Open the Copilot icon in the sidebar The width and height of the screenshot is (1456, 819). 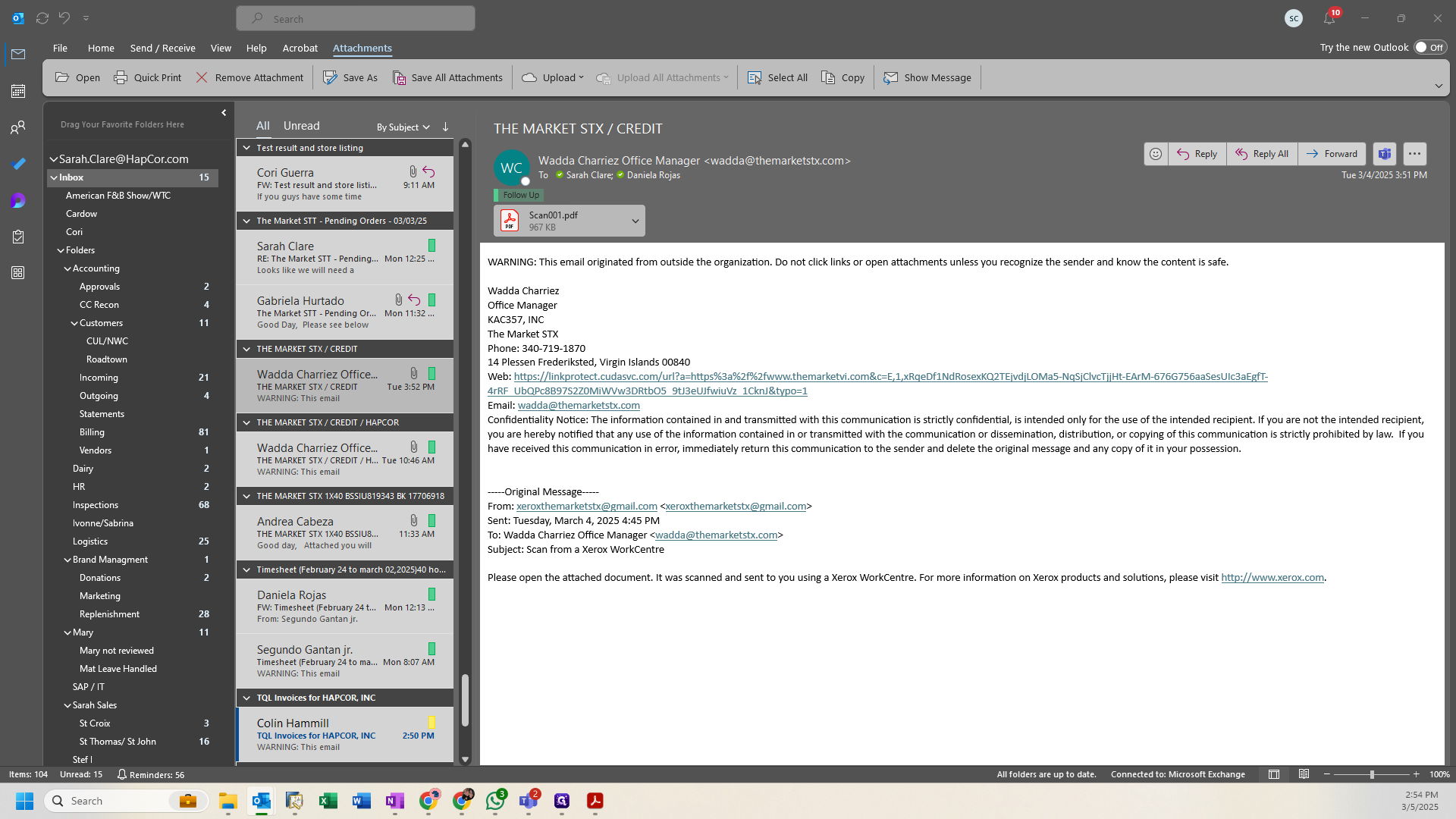tap(18, 200)
